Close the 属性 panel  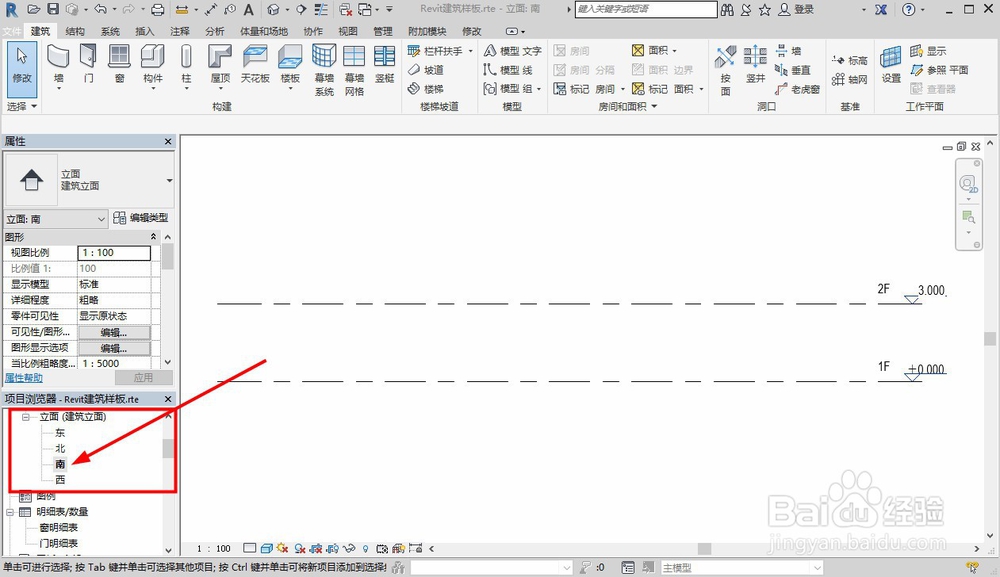point(168,142)
